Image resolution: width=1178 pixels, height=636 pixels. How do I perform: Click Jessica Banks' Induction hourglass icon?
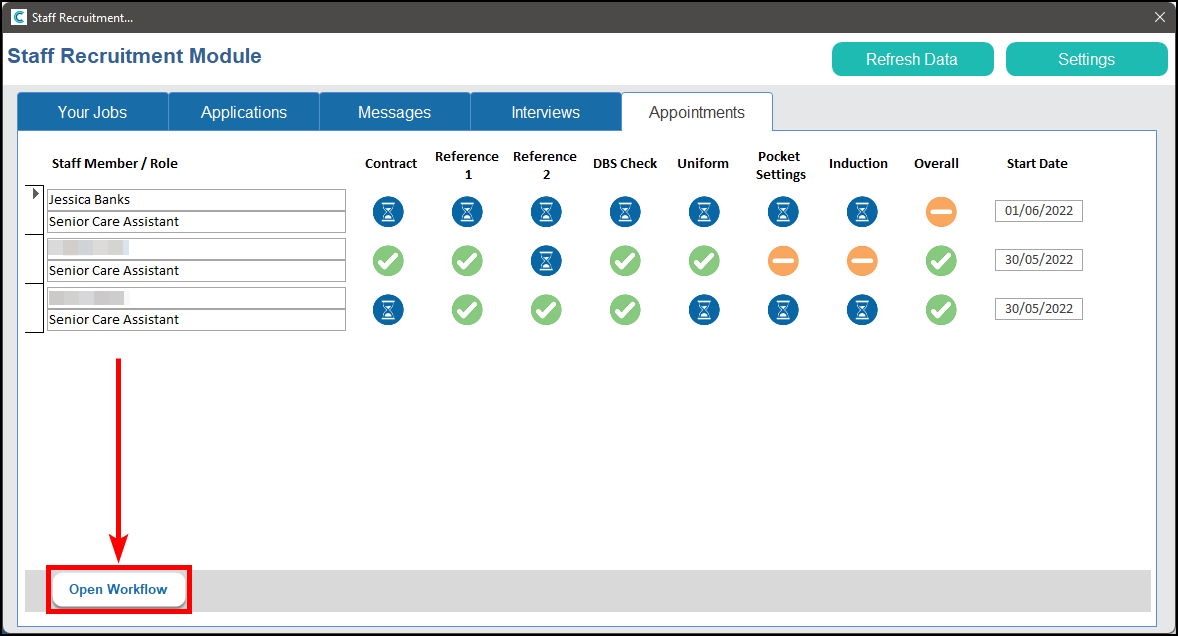click(862, 211)
